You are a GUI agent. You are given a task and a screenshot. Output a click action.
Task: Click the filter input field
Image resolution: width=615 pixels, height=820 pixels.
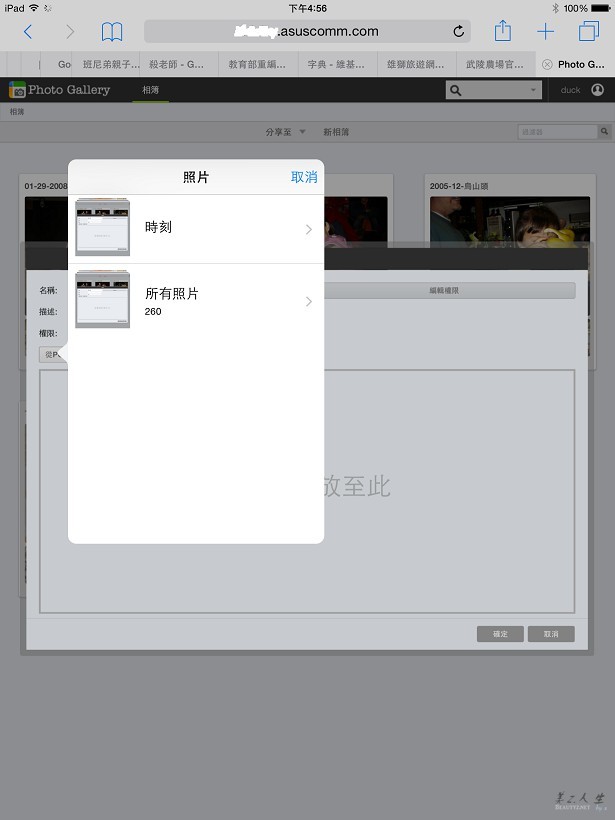(557, 132)
